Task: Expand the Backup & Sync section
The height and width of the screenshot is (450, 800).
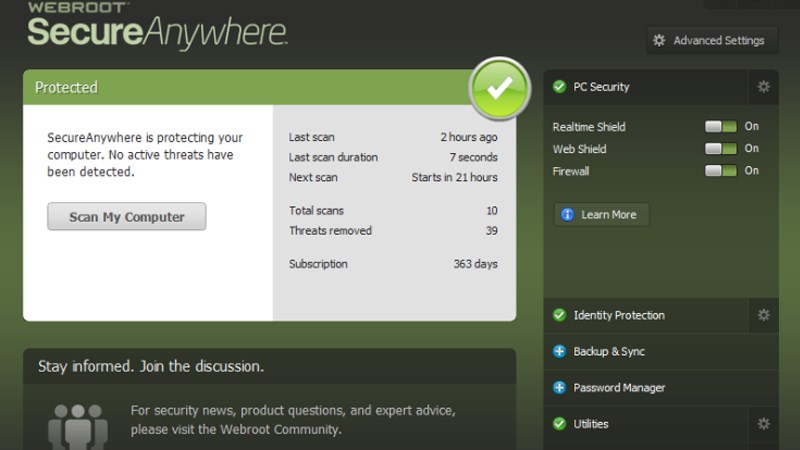Action: [x=608, y=352]
